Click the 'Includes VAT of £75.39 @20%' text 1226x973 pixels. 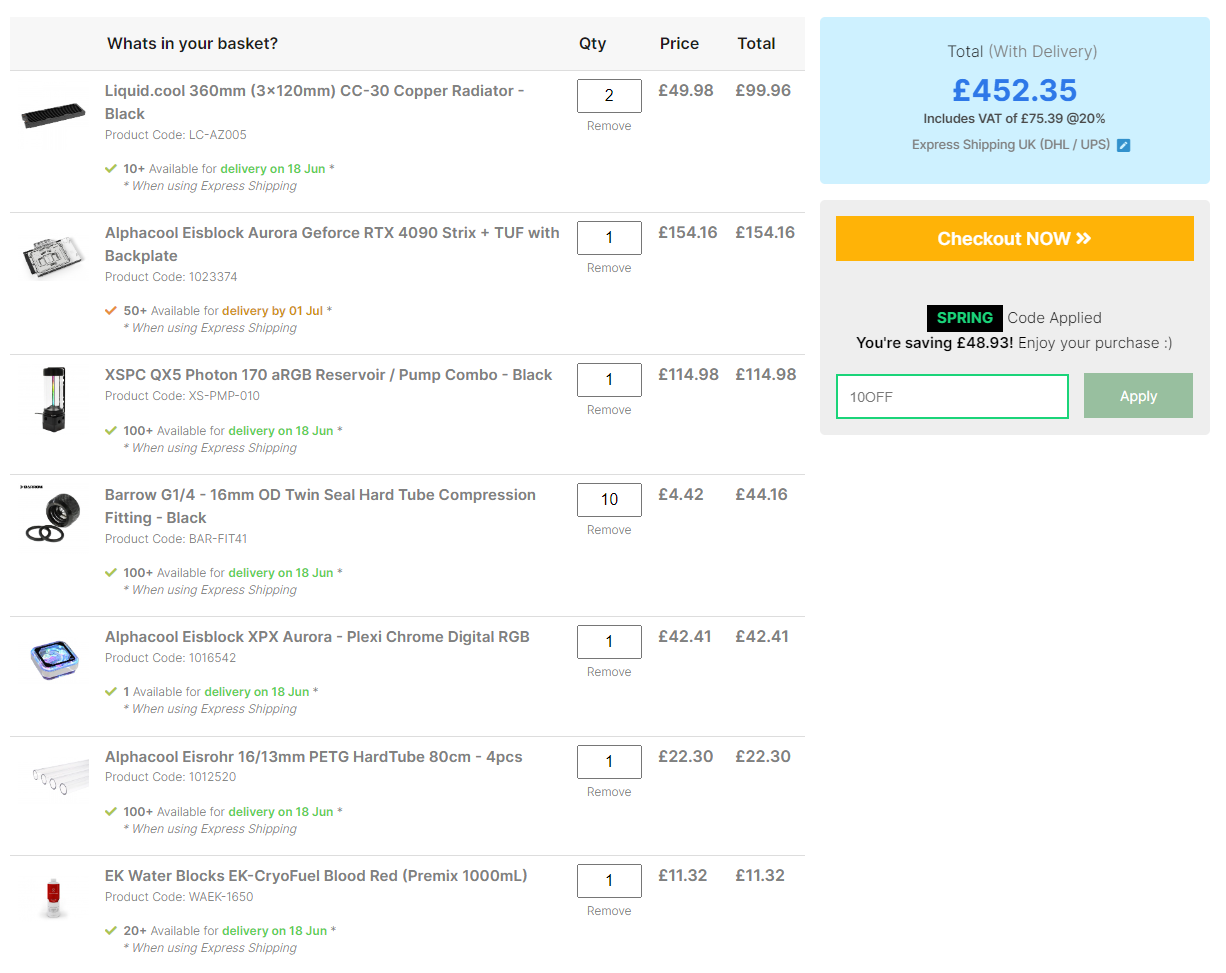(x=1014, y=118)
